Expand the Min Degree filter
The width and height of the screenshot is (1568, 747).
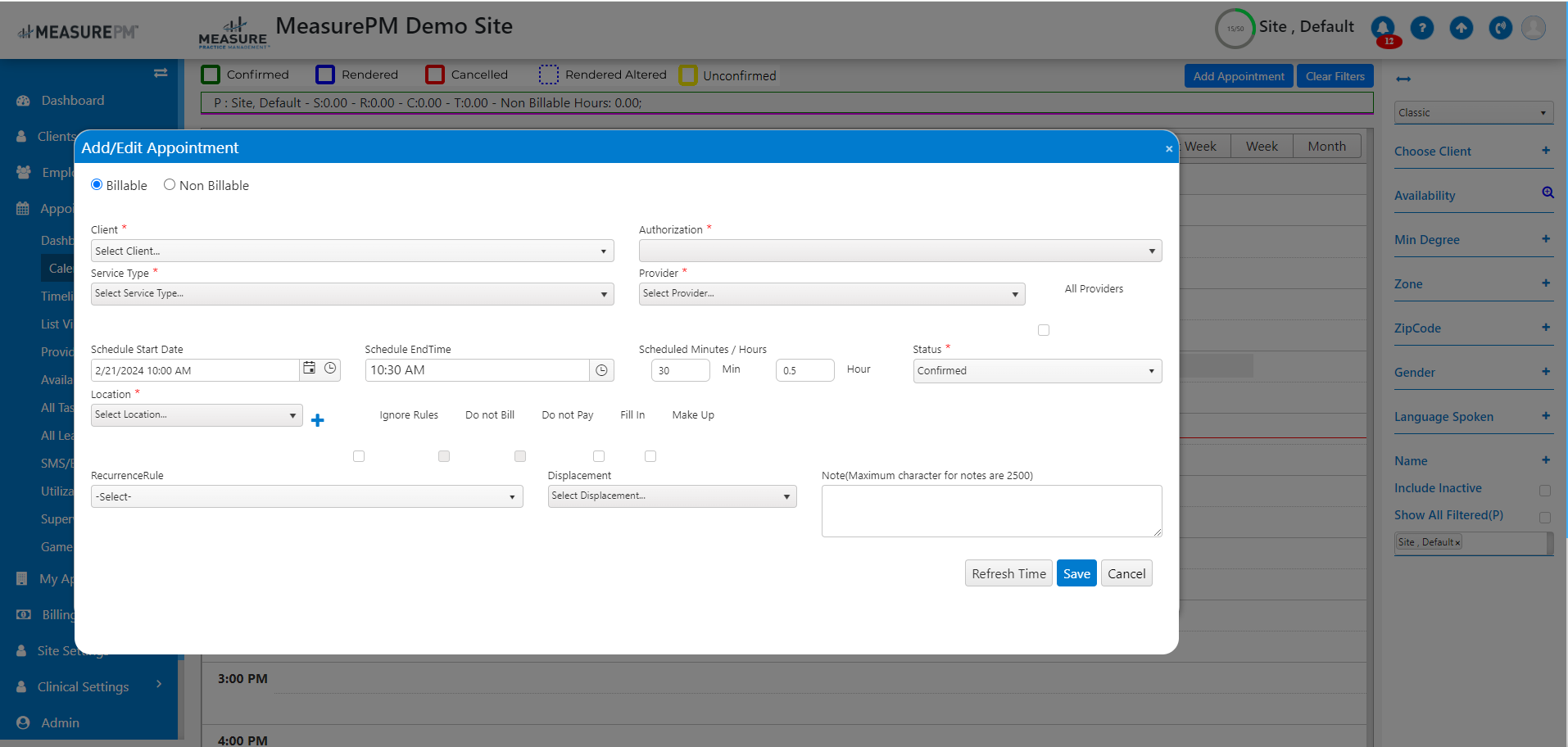pos(1546,239)
